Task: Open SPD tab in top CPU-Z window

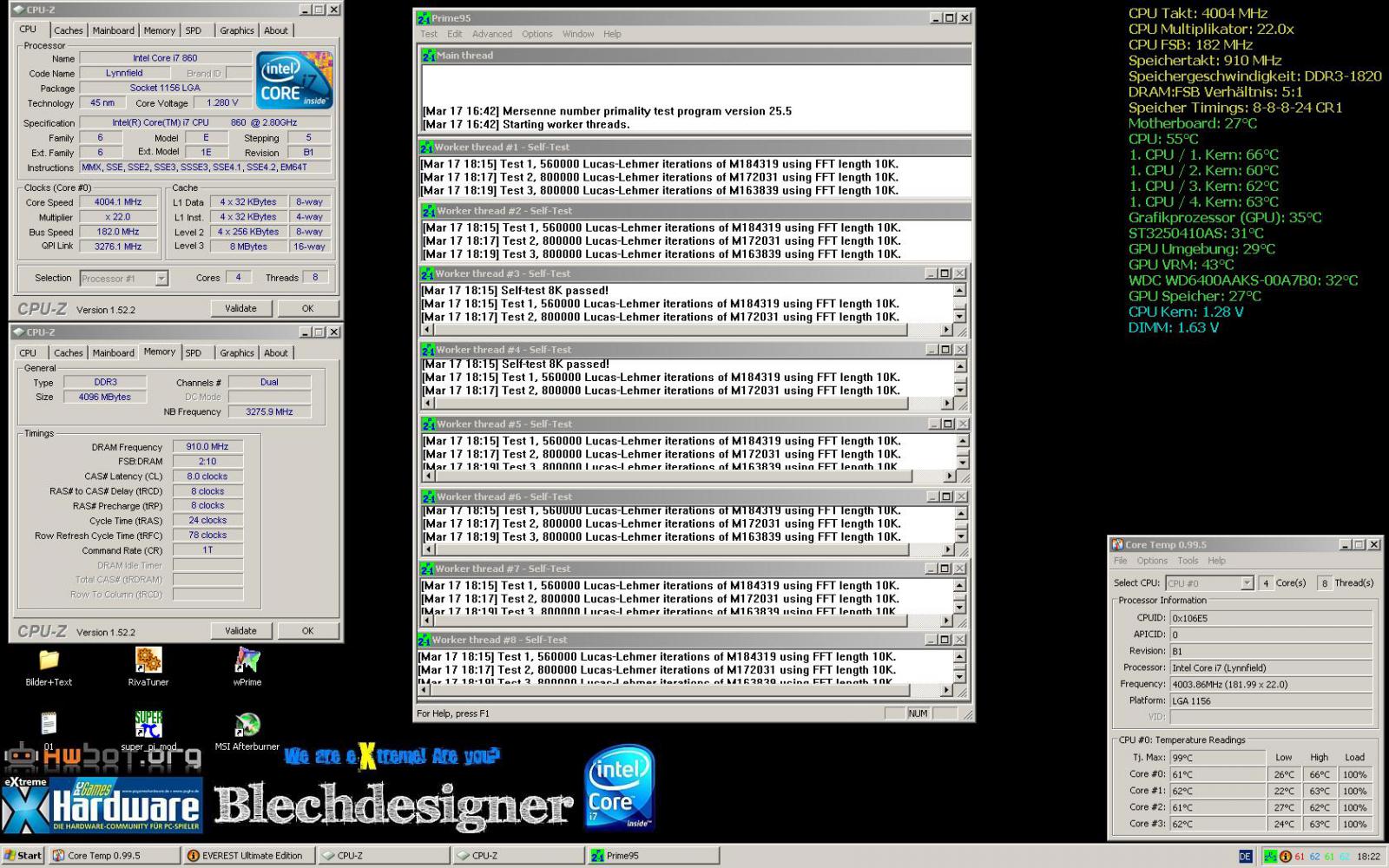Action: point(194,30)
